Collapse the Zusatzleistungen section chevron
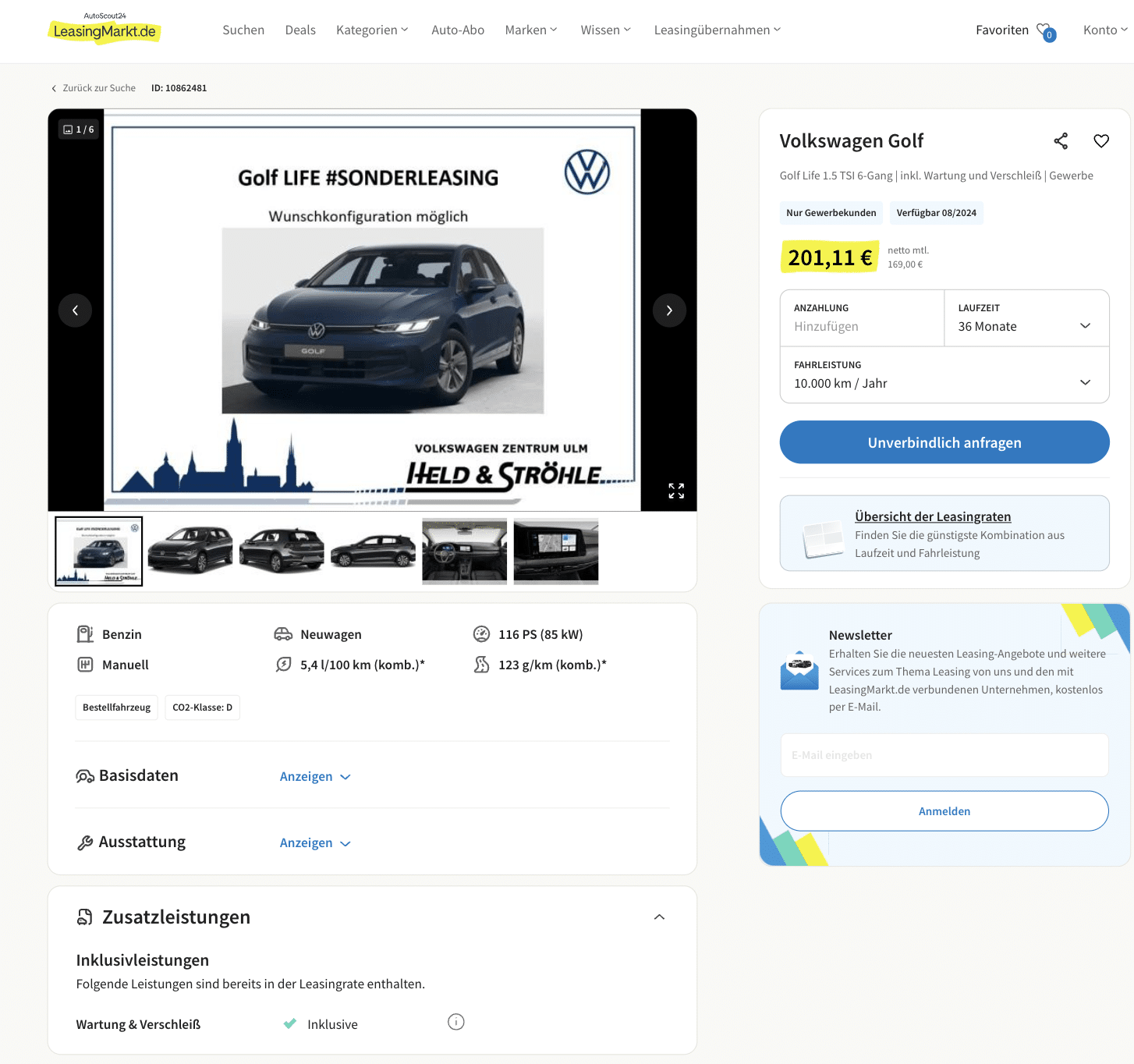1134x1064 pixels. [659, 917]
